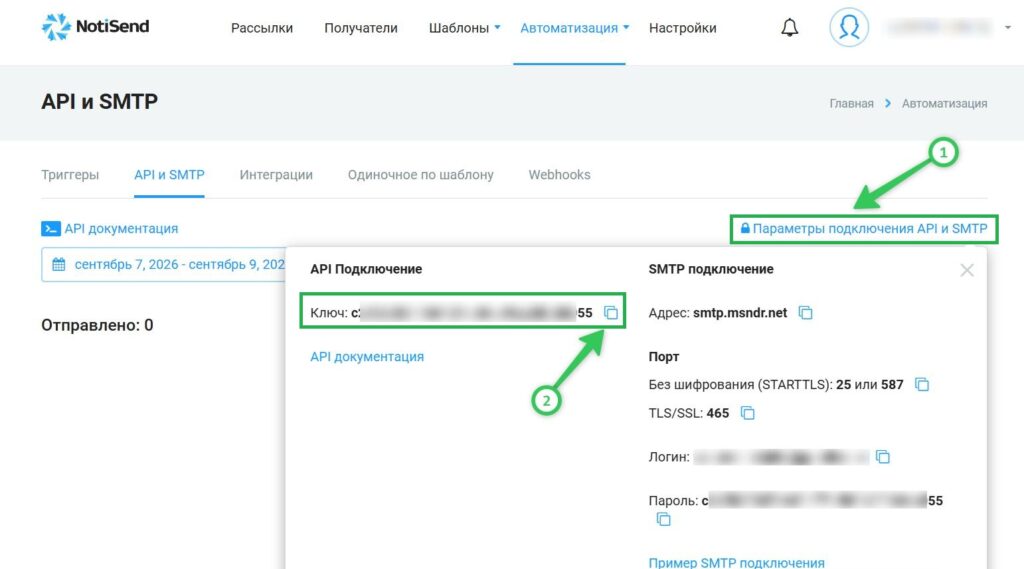Copy the STARTTLS port numbers

tap(922, 384)
